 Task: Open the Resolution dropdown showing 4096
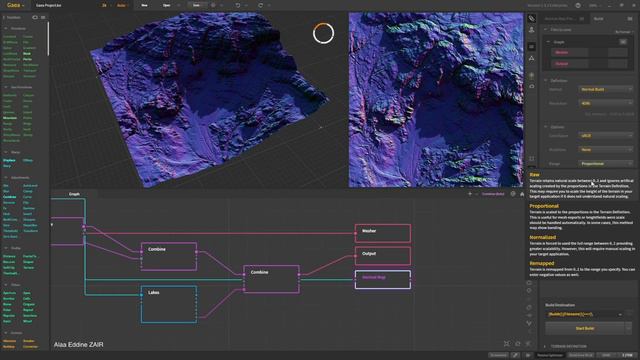tap(606, 104)
